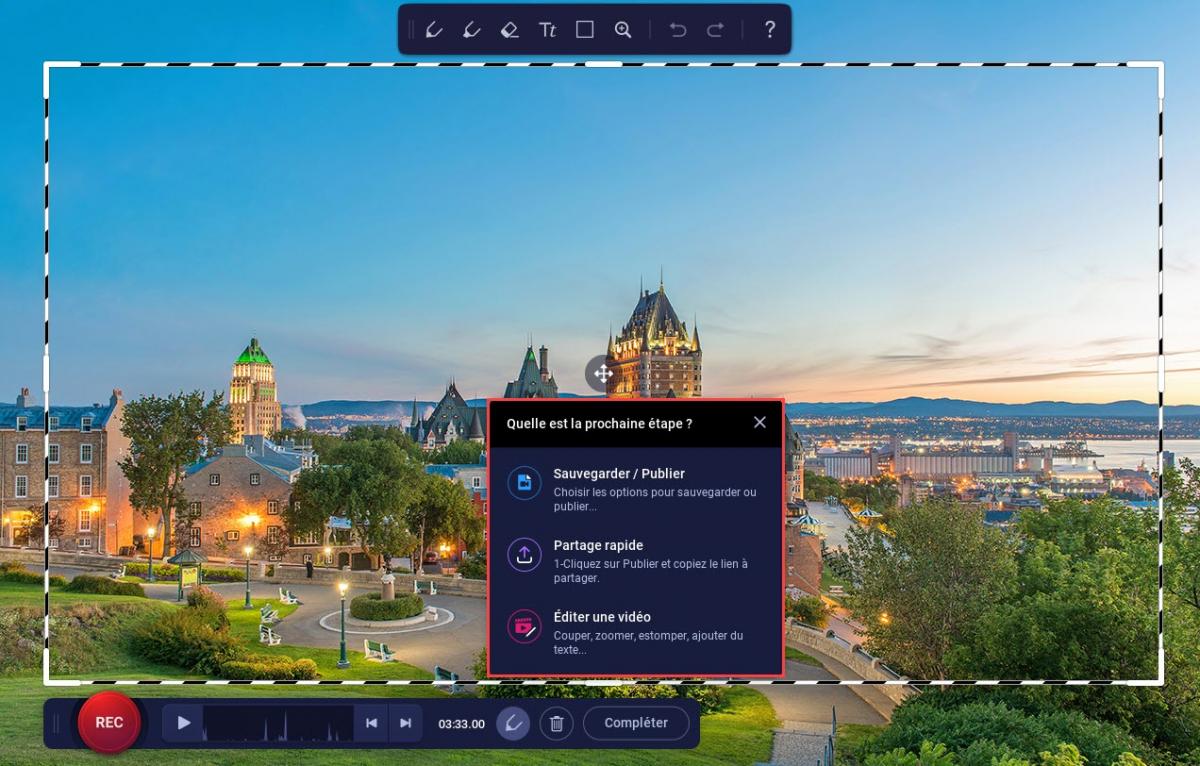Screen dimensions: 1200x766
Task: Redo the annotation
Action: (715, 30)
